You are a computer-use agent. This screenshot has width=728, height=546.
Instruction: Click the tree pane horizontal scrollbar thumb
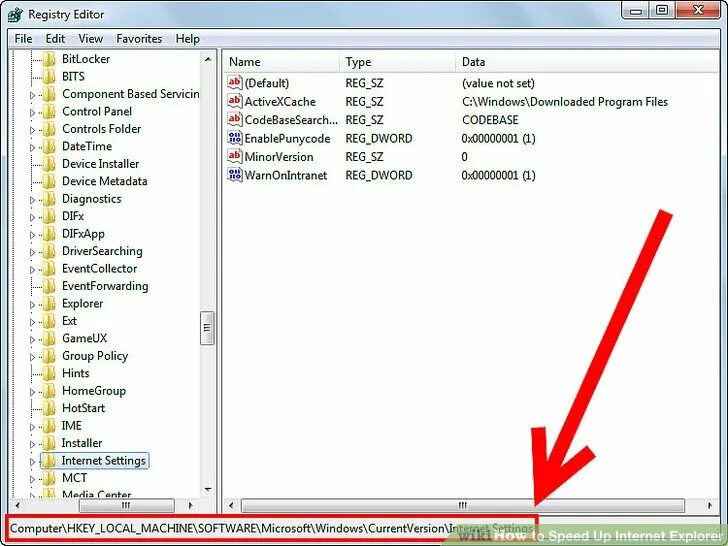tap(126, 505)
